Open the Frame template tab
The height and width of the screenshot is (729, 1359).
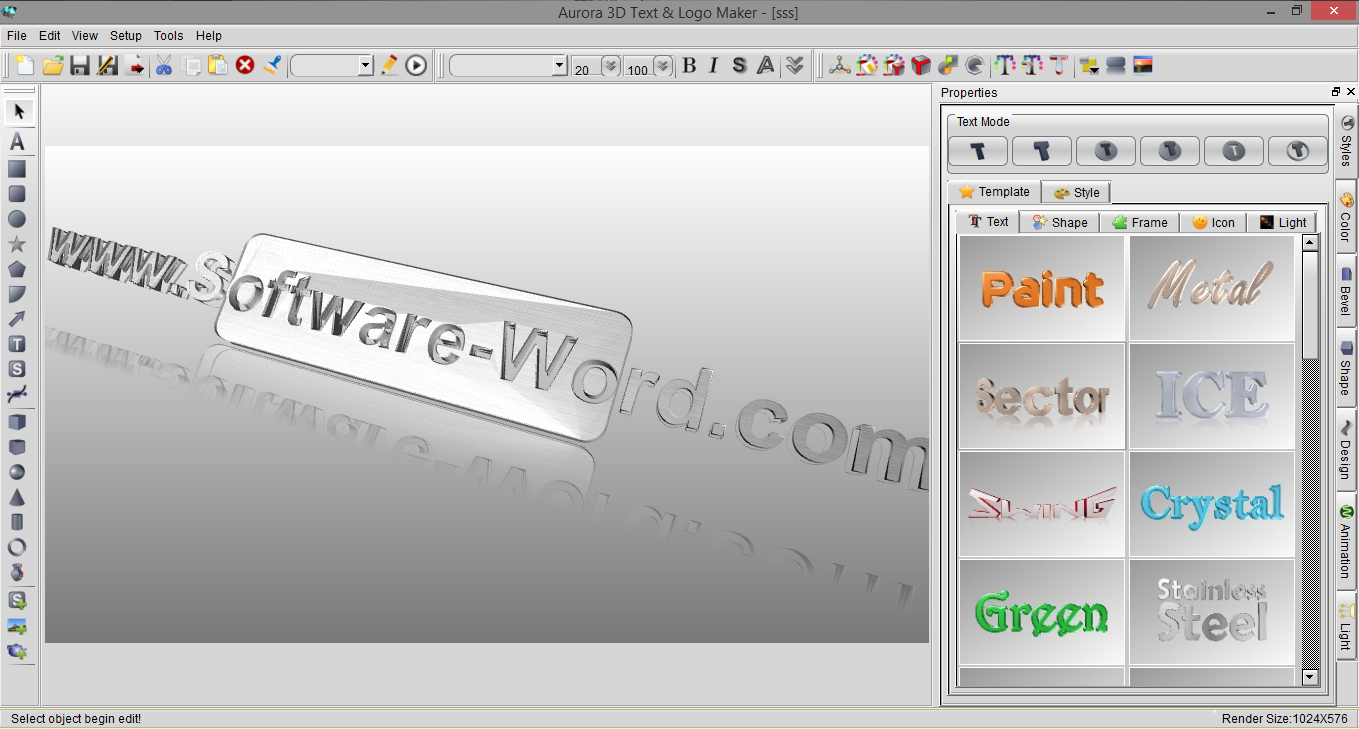(x=1139, y=222)
